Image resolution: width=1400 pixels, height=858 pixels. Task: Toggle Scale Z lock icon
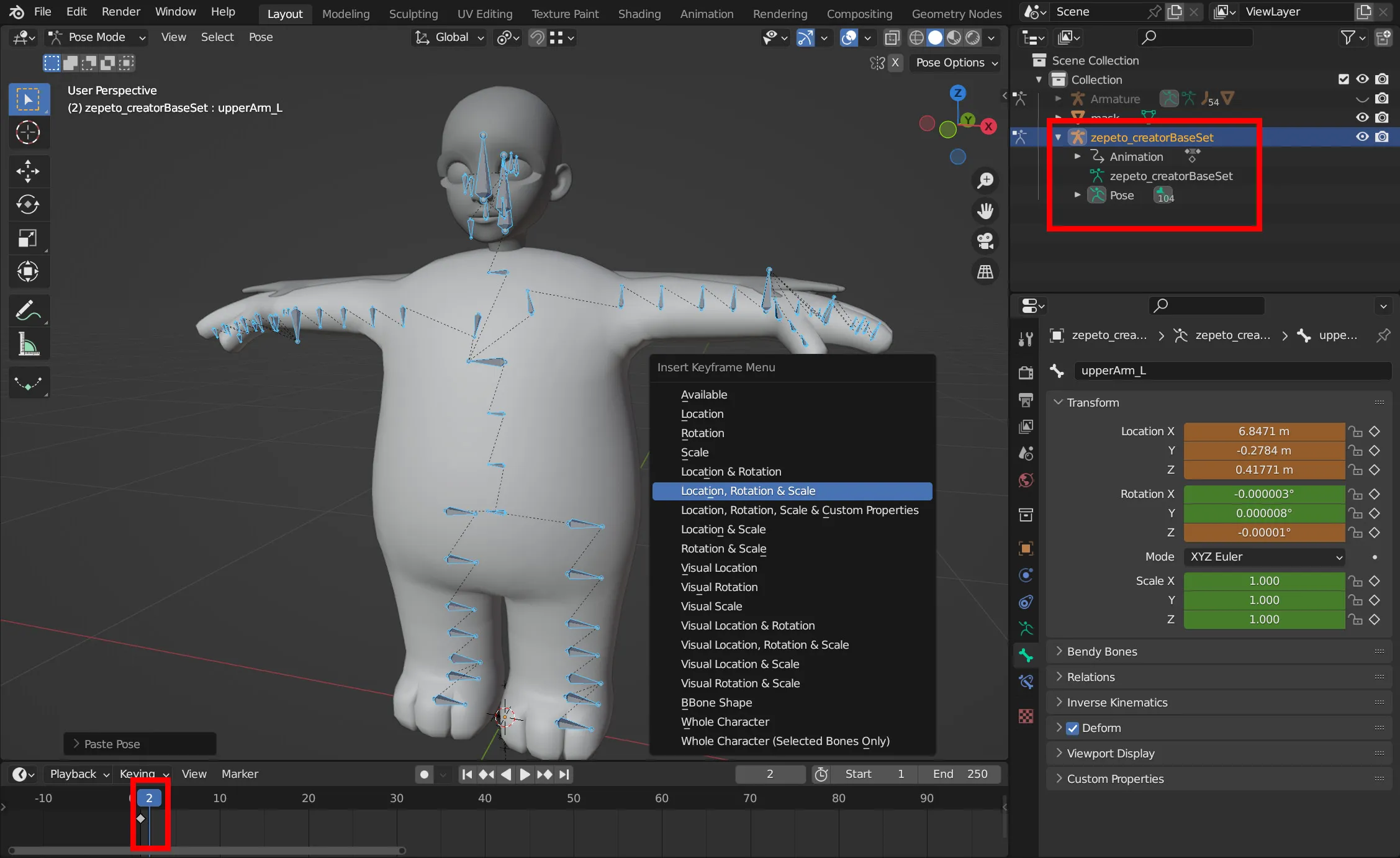tap(1355, 620)
